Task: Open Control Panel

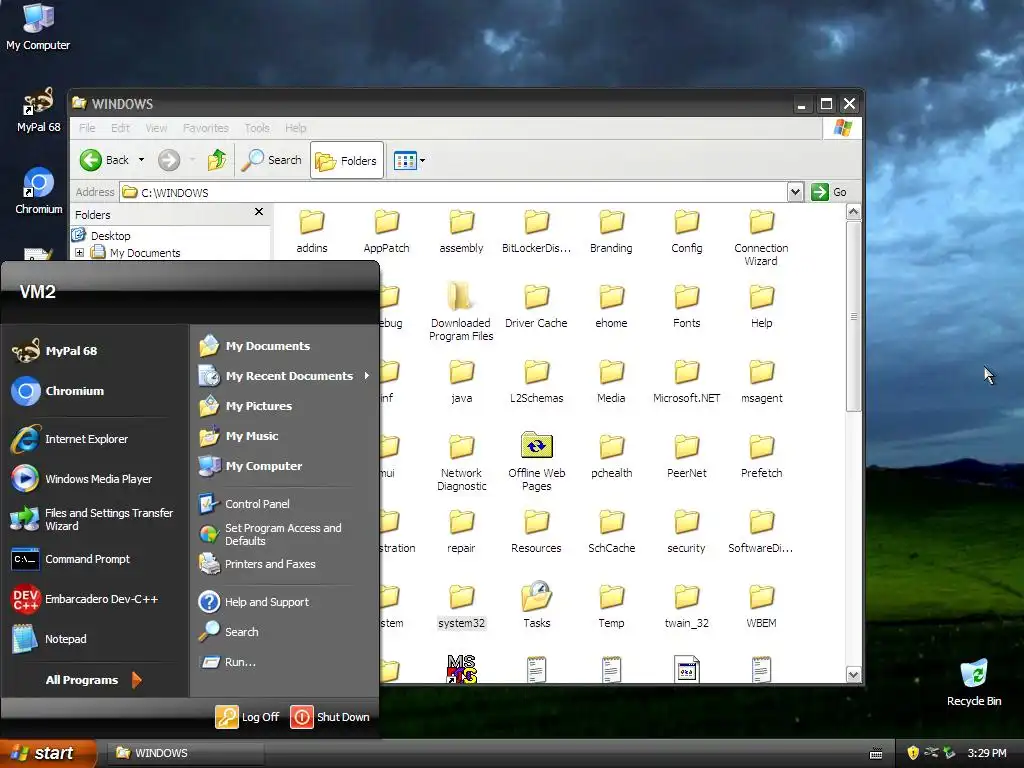Action: [x=244, y=504]
